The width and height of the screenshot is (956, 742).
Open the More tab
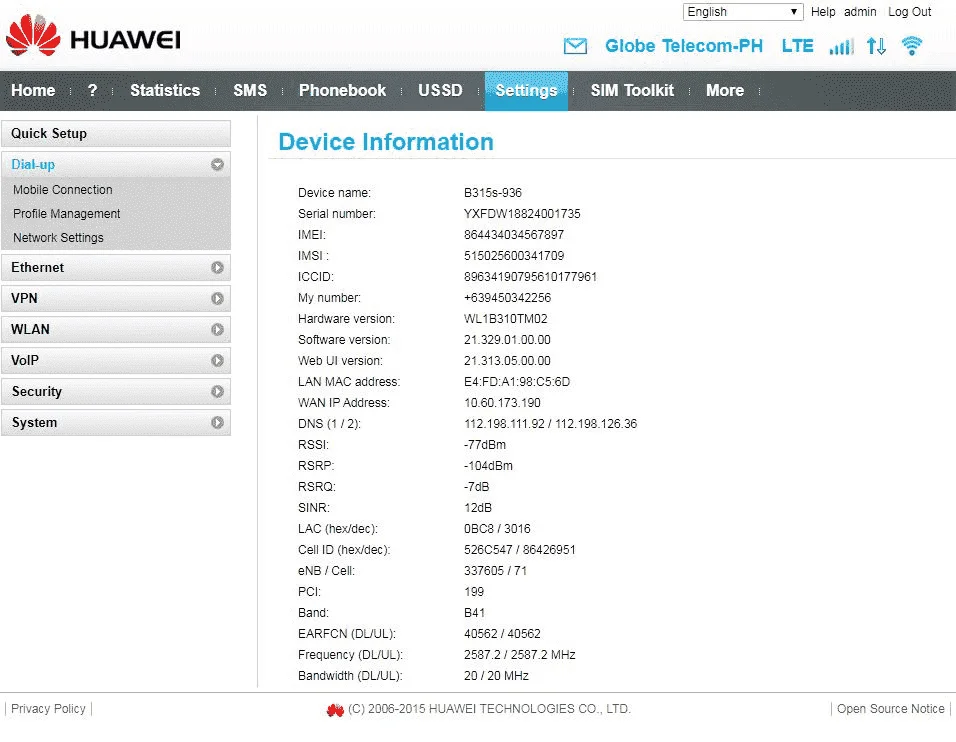(x=725, y=90)
